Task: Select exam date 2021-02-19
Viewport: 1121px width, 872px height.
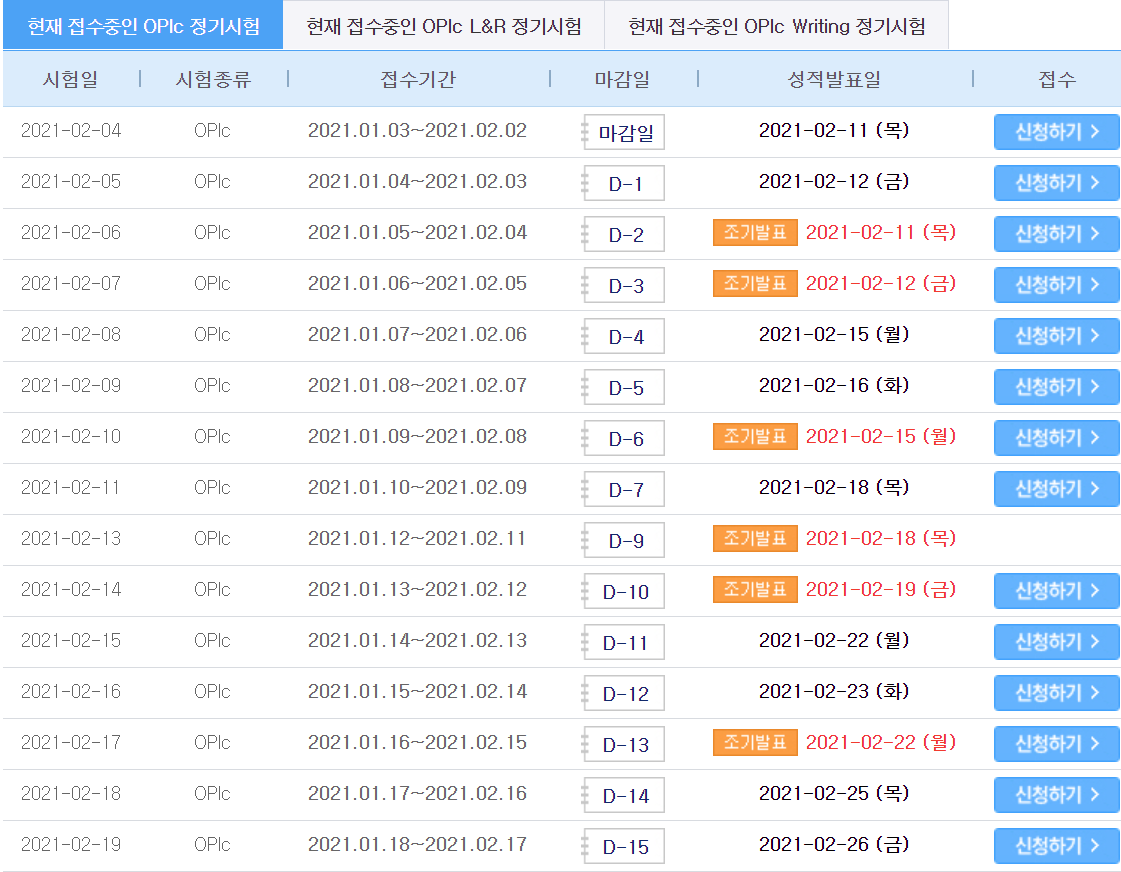Action: click(71, 844)
